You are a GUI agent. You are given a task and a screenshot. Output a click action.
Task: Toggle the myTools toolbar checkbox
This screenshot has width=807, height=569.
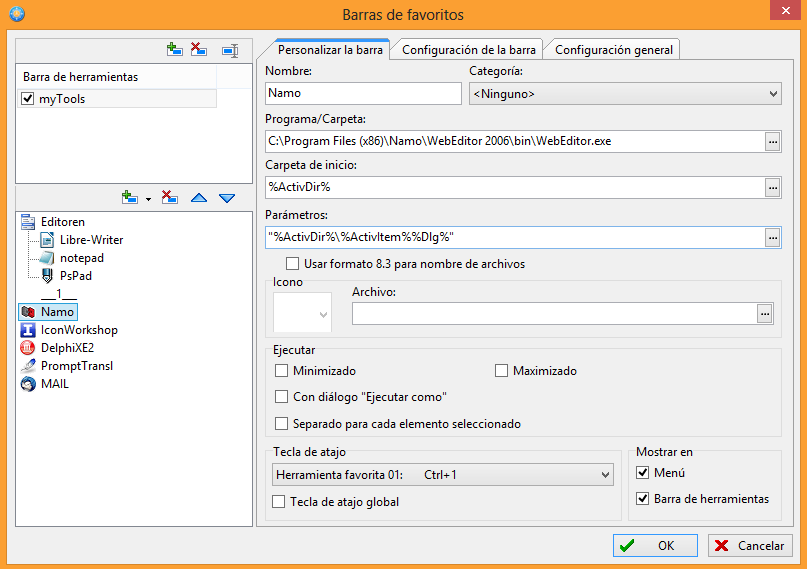pyautogui.click(x=27, y=98)
